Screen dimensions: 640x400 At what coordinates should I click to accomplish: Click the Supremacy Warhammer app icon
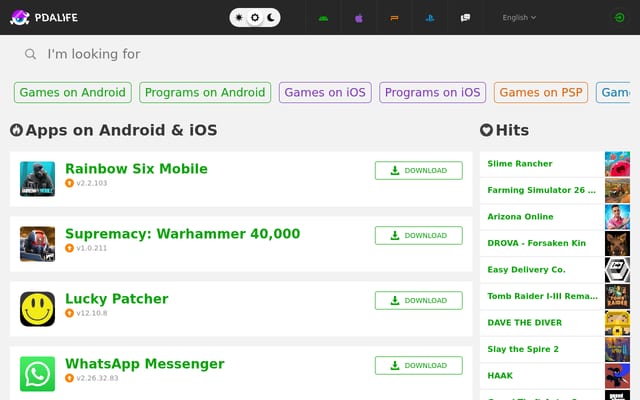[38, 244]
